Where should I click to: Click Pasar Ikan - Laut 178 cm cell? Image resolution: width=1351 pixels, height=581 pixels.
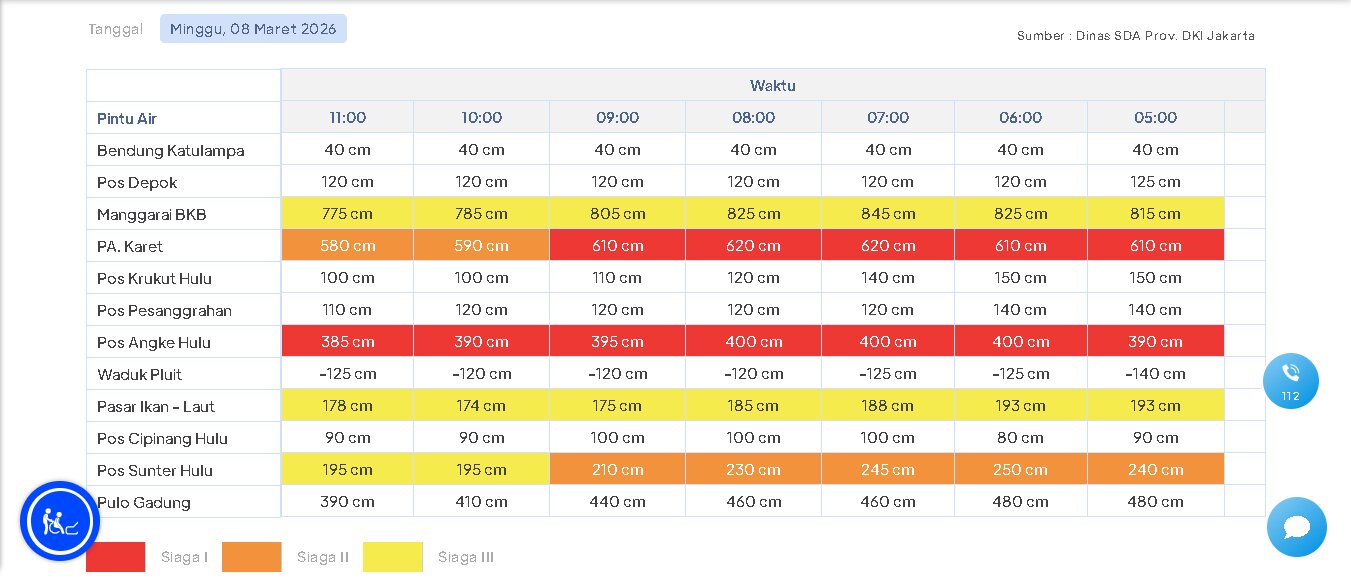[347, 405]
